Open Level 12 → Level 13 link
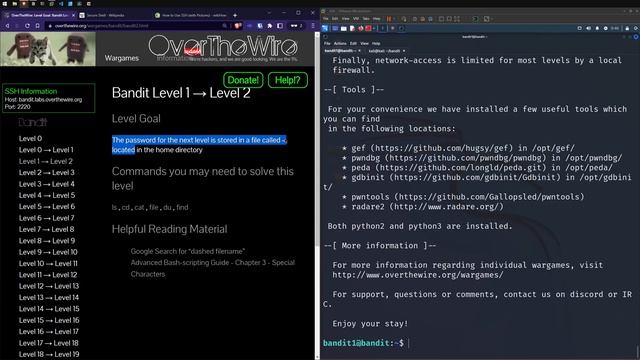640x360 pixels. (49, 286)
